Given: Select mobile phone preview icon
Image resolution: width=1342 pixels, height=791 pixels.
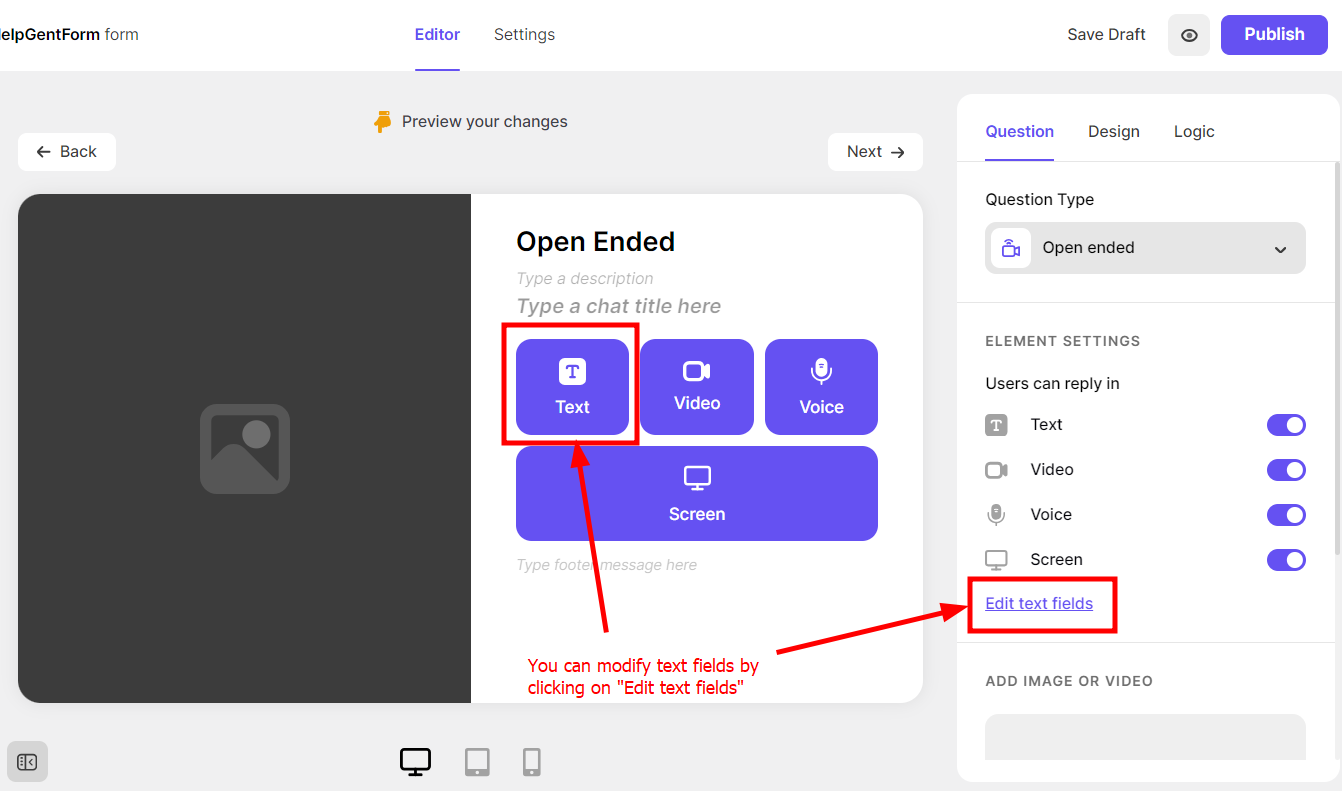Looking at the screenshot, I should 532,762.
